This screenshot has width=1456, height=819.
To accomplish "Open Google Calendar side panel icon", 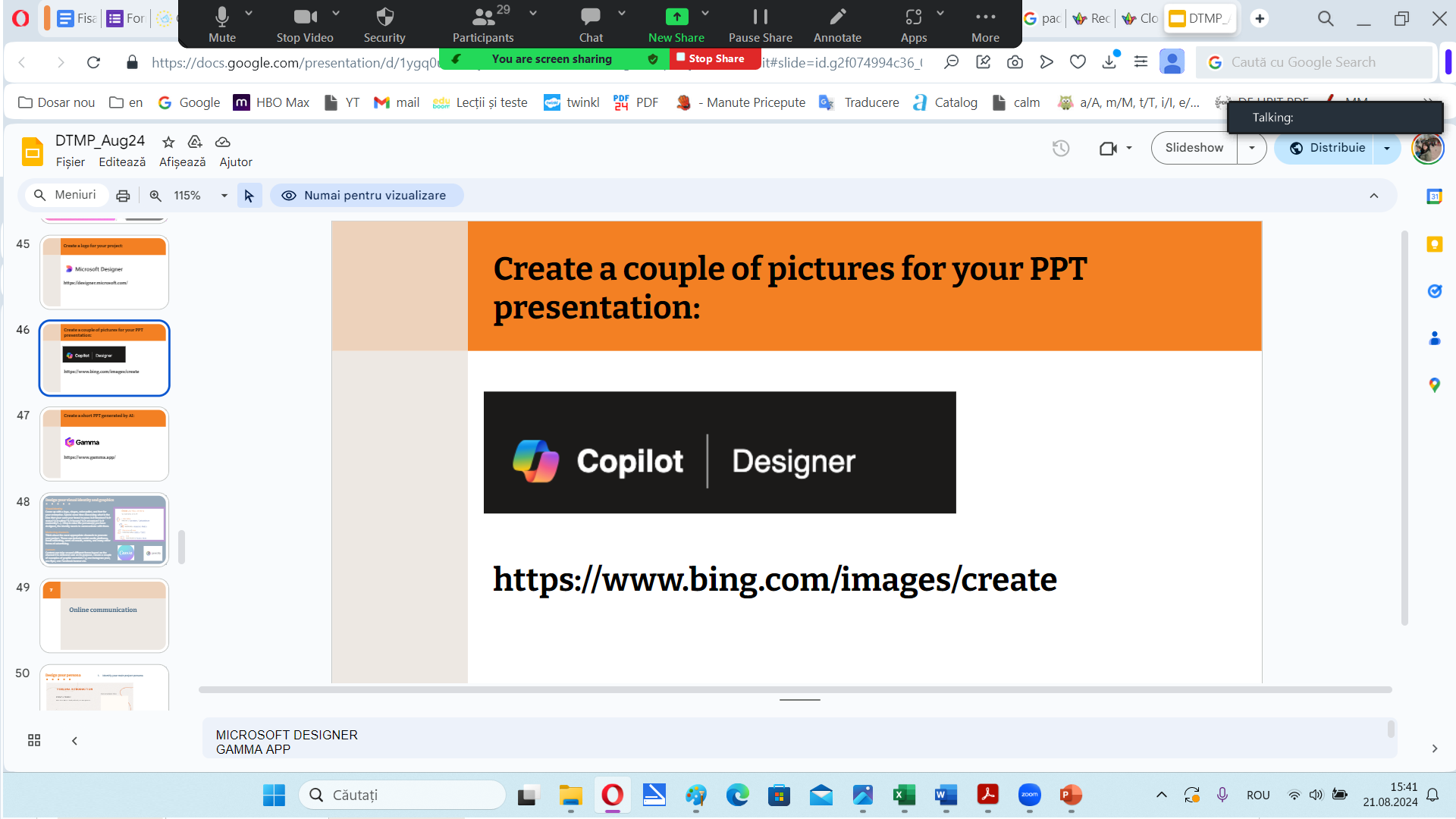I will point(1434,196).
